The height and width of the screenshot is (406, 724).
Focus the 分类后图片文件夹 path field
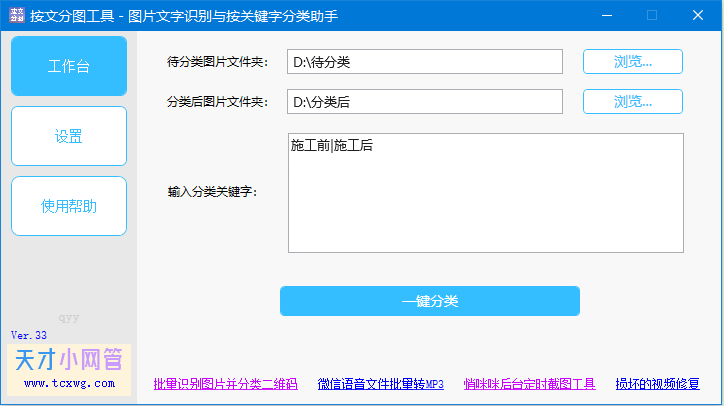pyautogui.click(x=425, y=102)
